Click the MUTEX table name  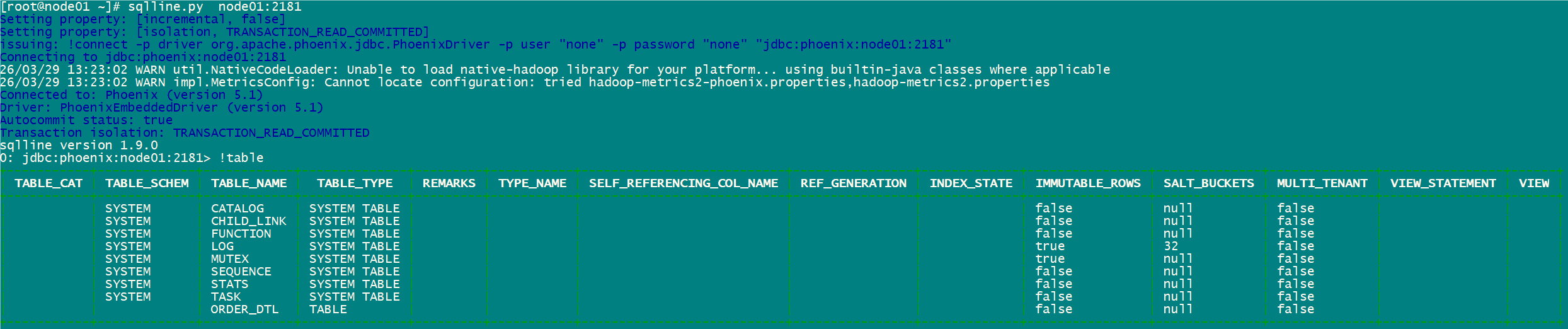(230, 259)
